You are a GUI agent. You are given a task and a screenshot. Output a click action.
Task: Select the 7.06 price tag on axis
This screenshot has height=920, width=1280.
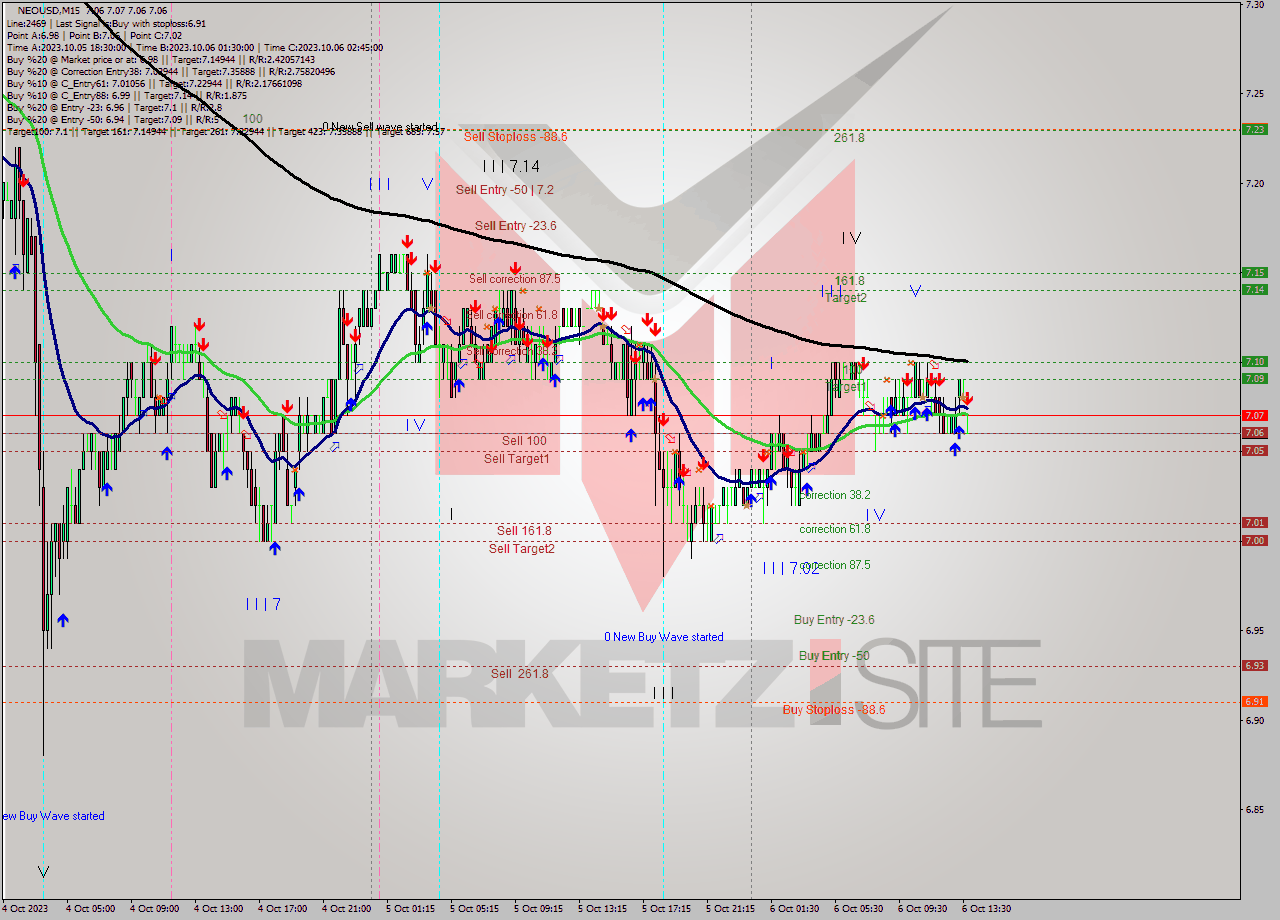click(x=1254, y=433)
